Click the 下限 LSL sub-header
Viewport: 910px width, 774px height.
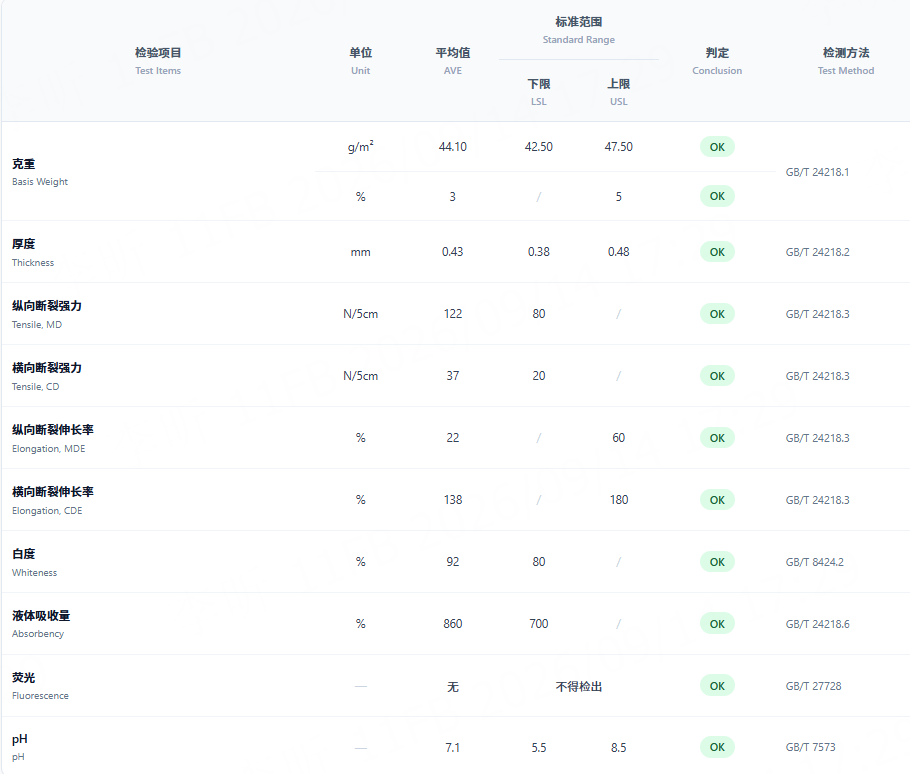coord(539,92)
